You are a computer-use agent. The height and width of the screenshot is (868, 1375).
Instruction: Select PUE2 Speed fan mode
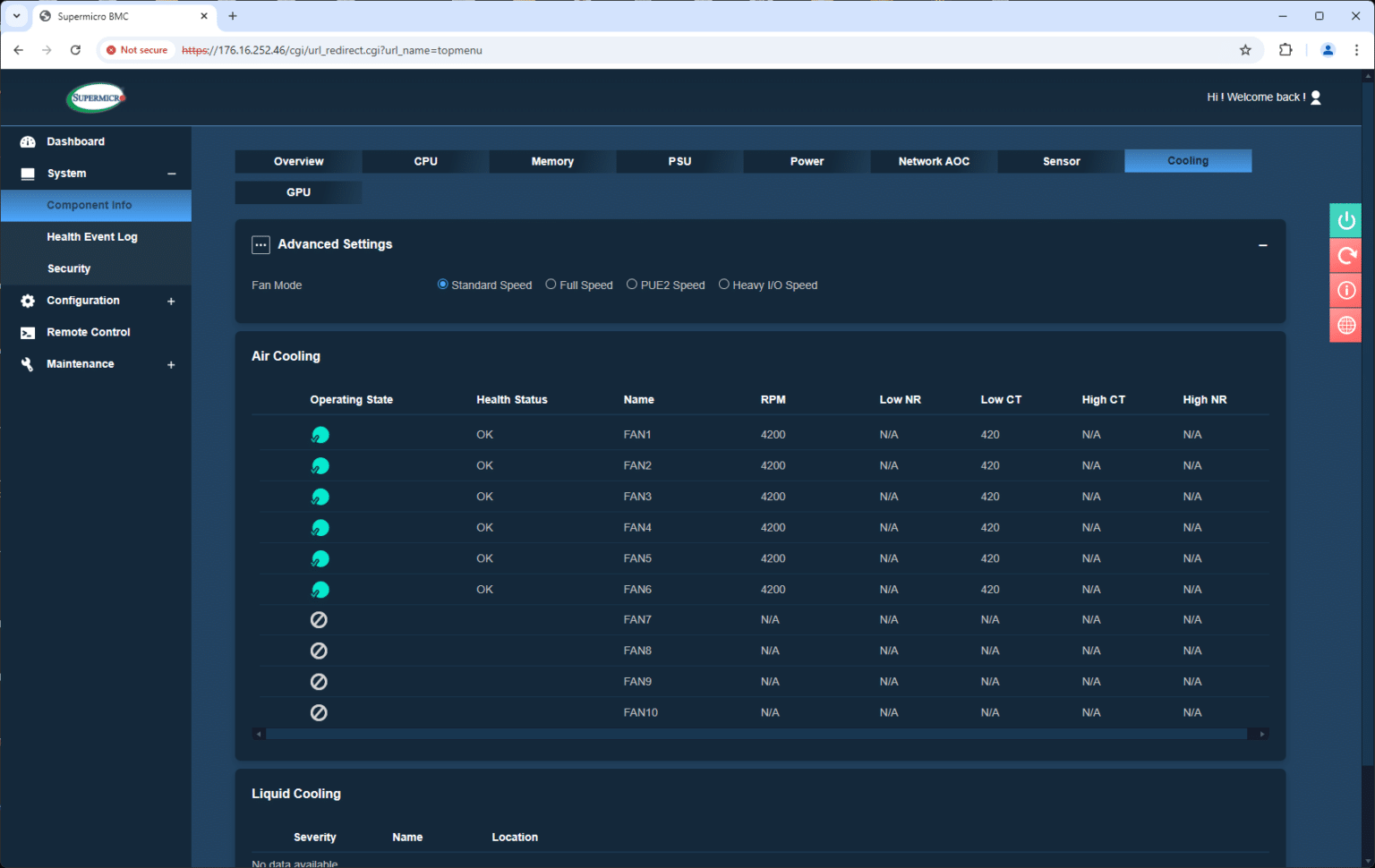pos(632,285)
